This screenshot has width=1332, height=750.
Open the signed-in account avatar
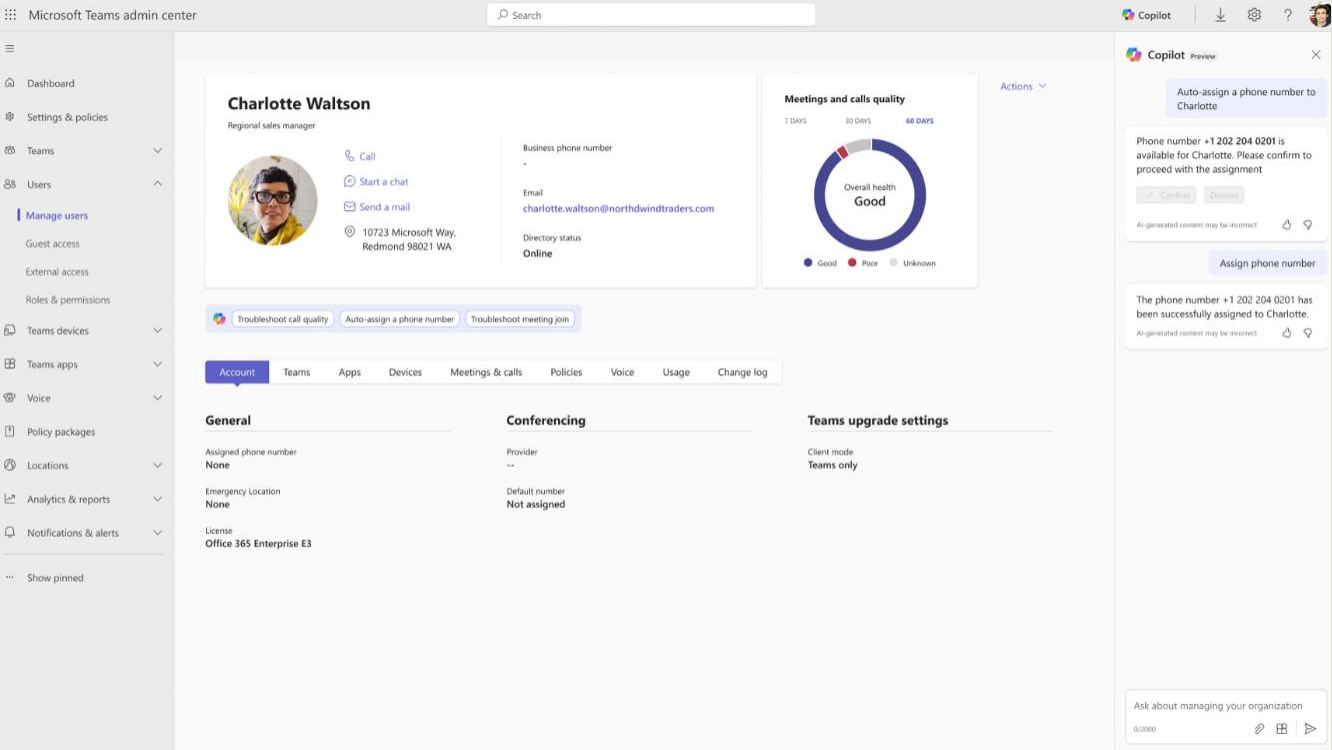pyautogui.click(x=1320, y=15)
